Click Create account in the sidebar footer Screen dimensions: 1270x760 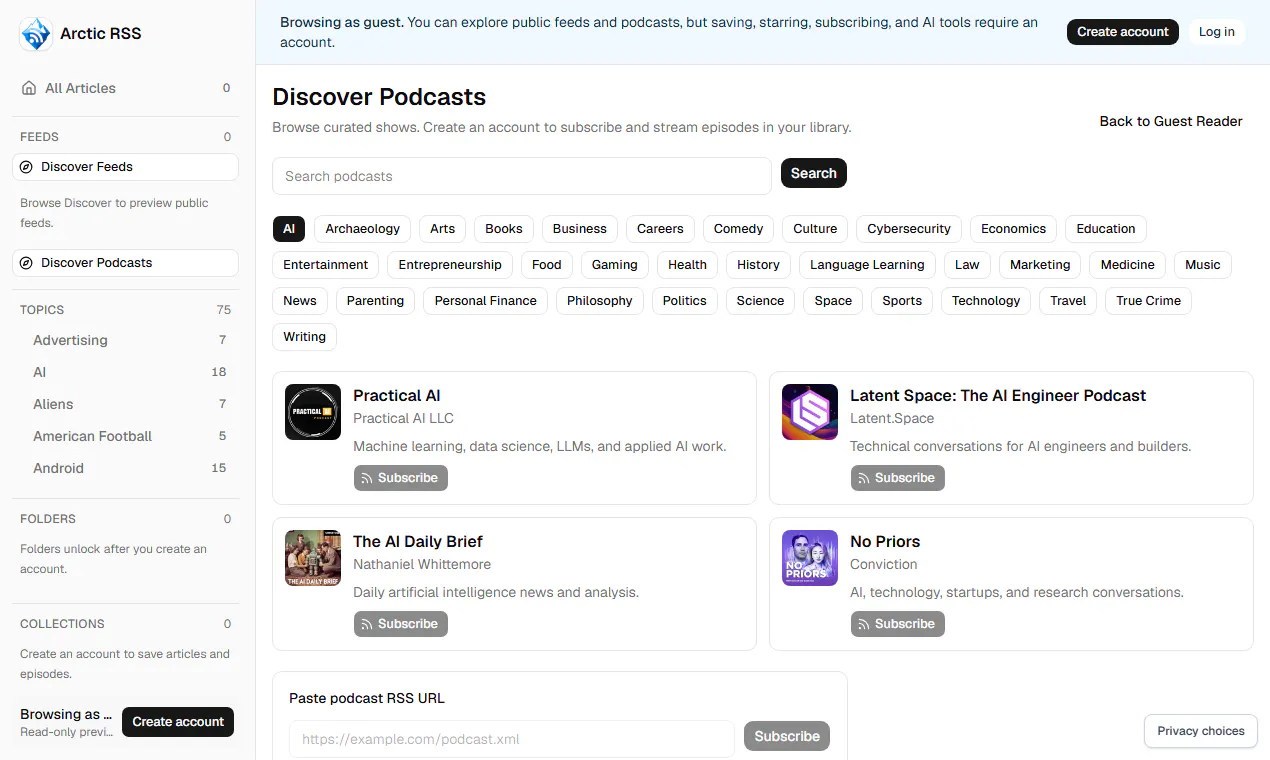pyautogui.click(x=178, y=722)
